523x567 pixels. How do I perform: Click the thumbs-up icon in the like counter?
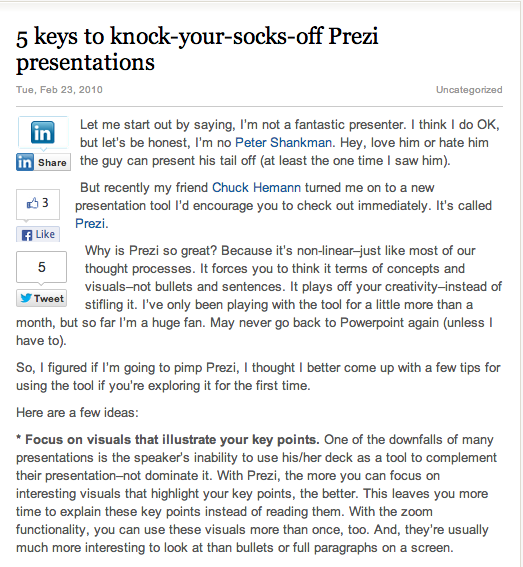point(32,203)
